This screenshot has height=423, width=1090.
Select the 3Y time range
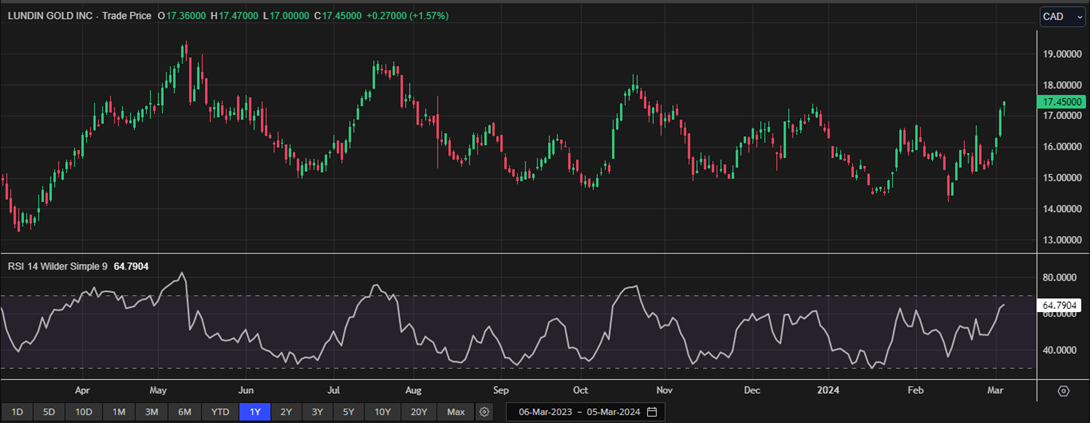click(317, 412)
